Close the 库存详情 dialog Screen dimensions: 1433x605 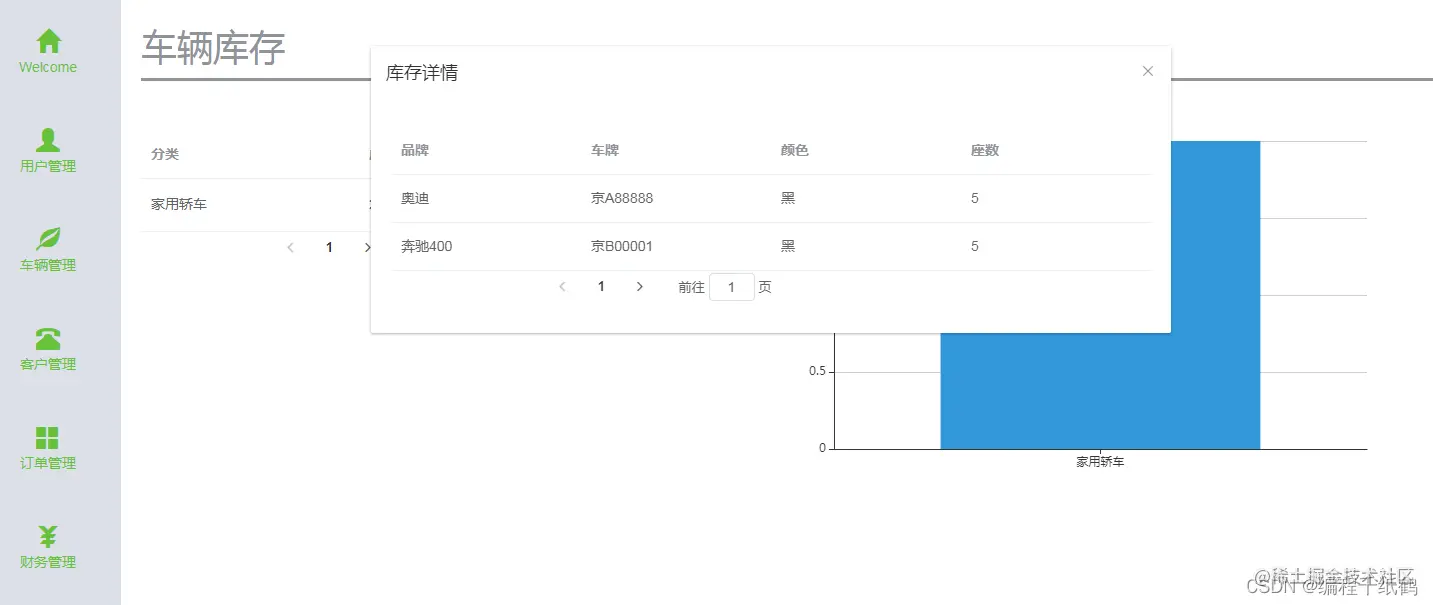coord(1148,71)
